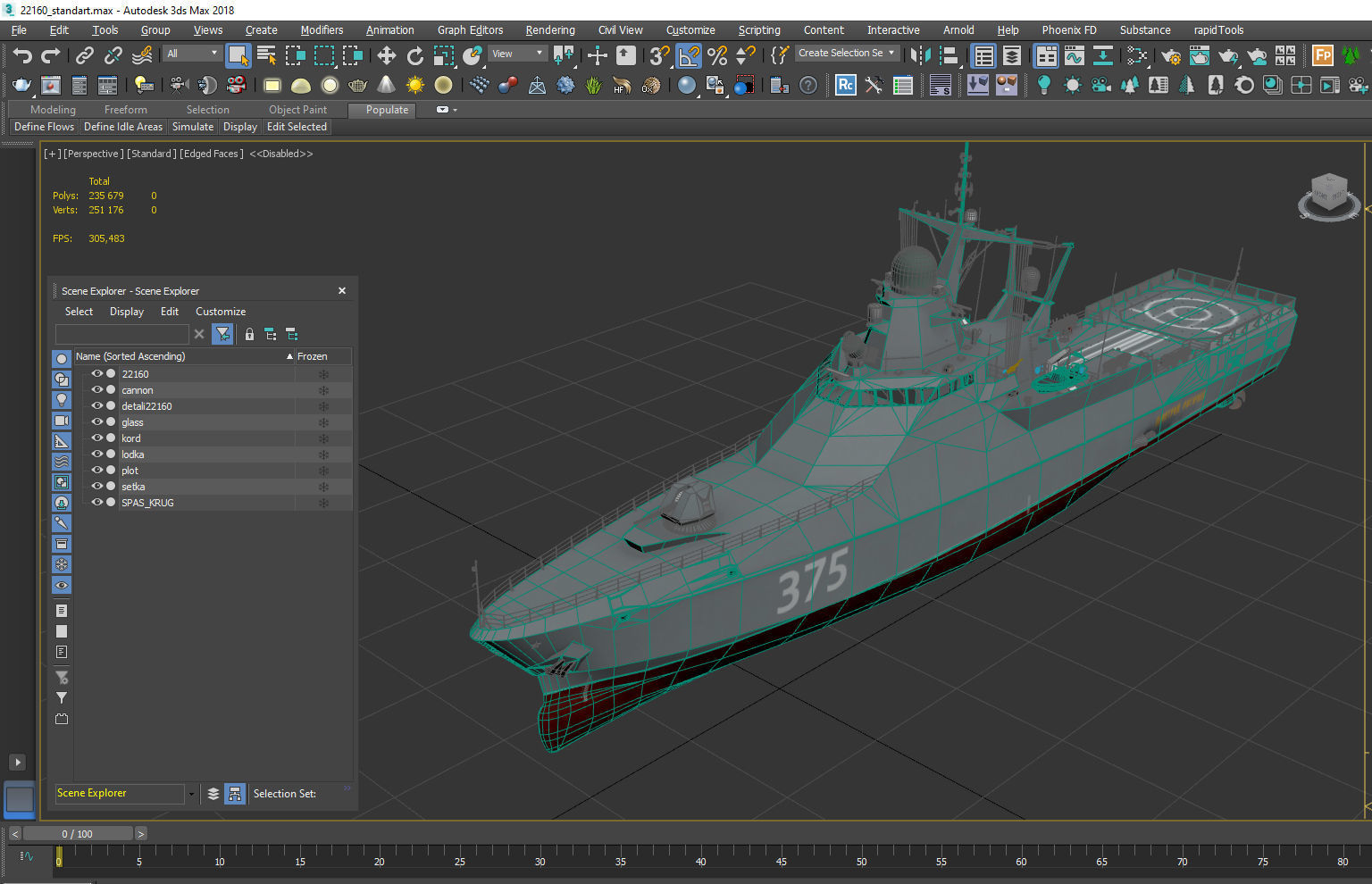Click the lock icon in Scene Explorer

point(249,334)
